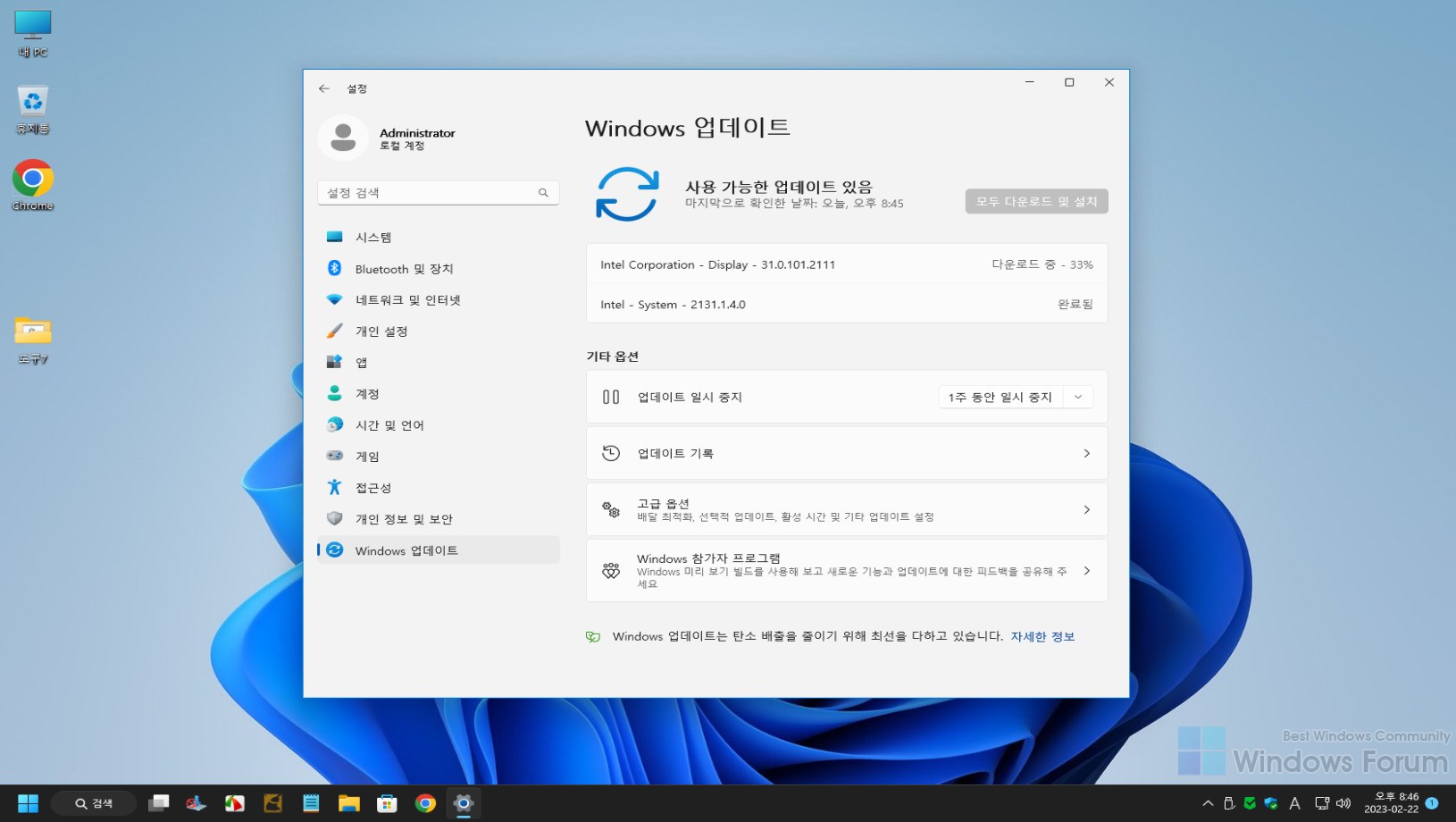
Task: Open 휴지통 recycle bin desktop icon
Action: (x=33, y=110)
